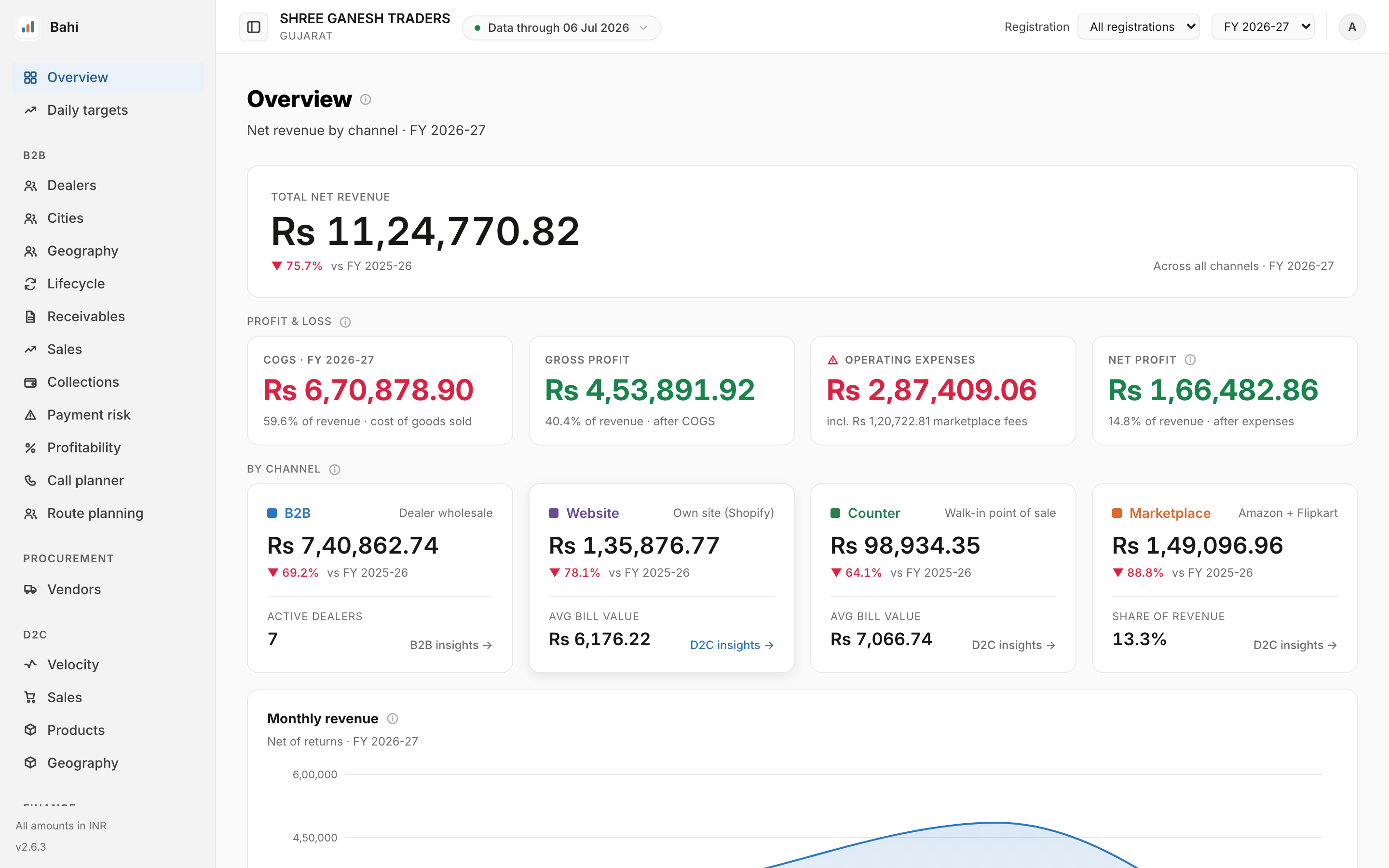Click the Website channel title
This screenshot has height=868, width=1389.
coord(592,513)
